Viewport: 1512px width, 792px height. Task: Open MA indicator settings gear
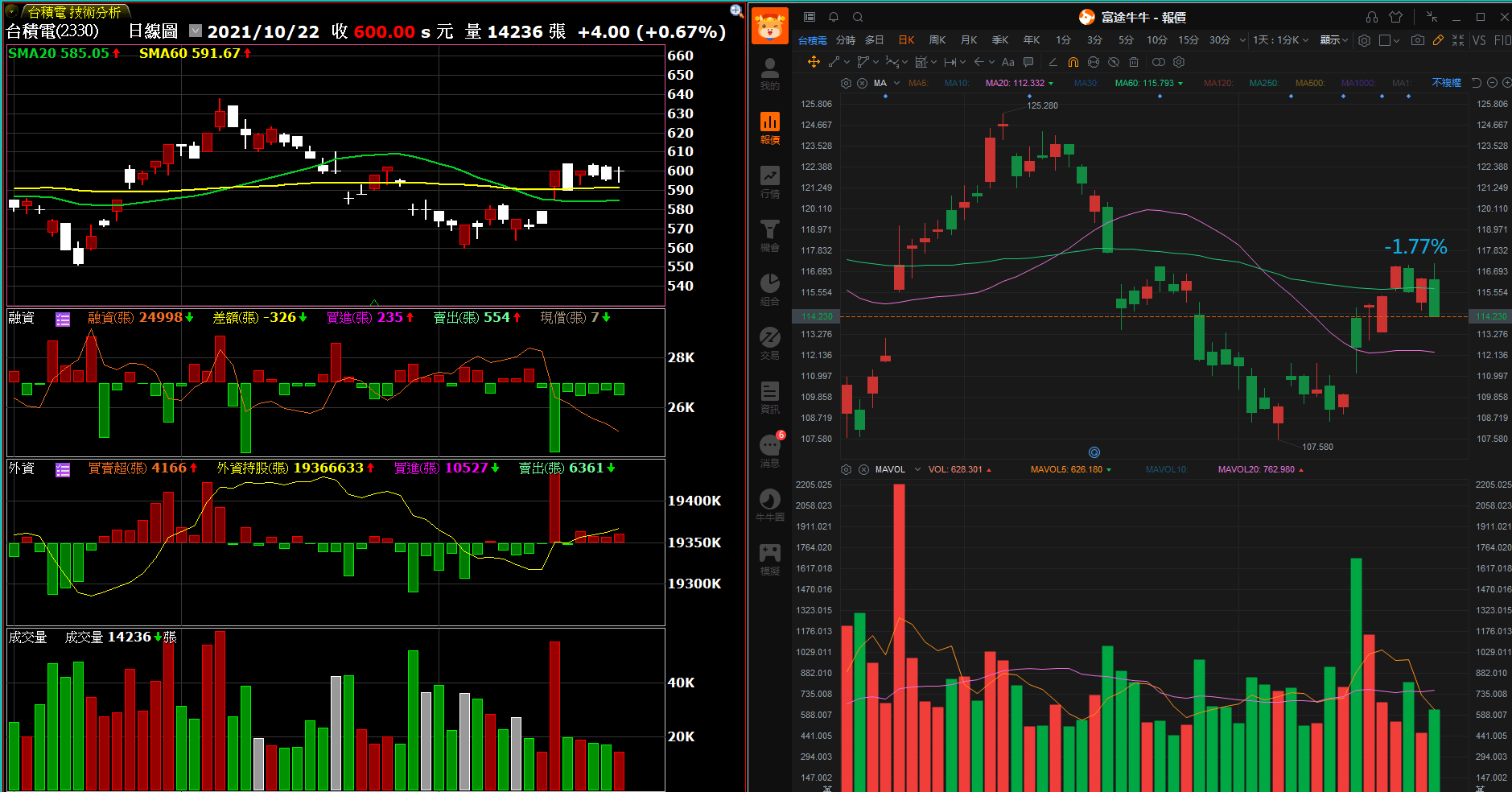point(846,83)
